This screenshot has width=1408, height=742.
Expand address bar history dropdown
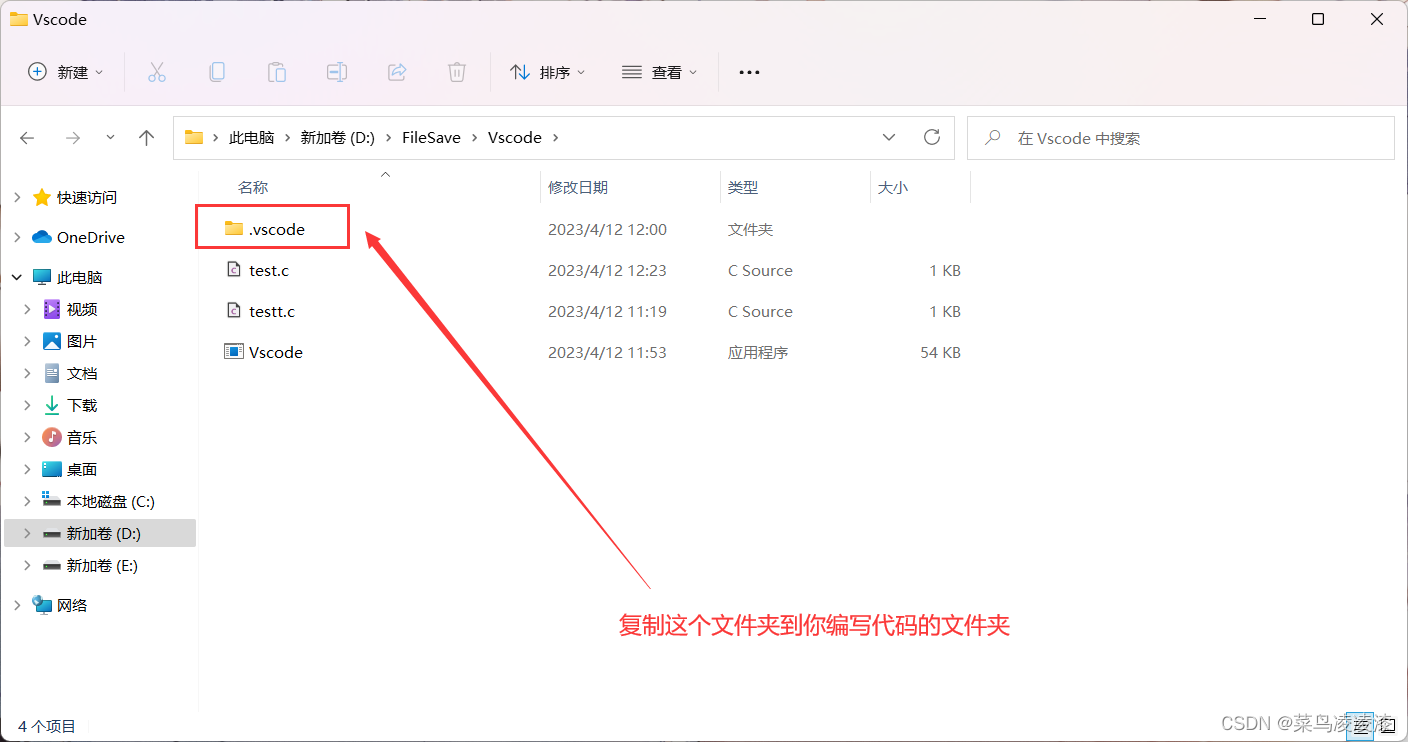(889, 137)
